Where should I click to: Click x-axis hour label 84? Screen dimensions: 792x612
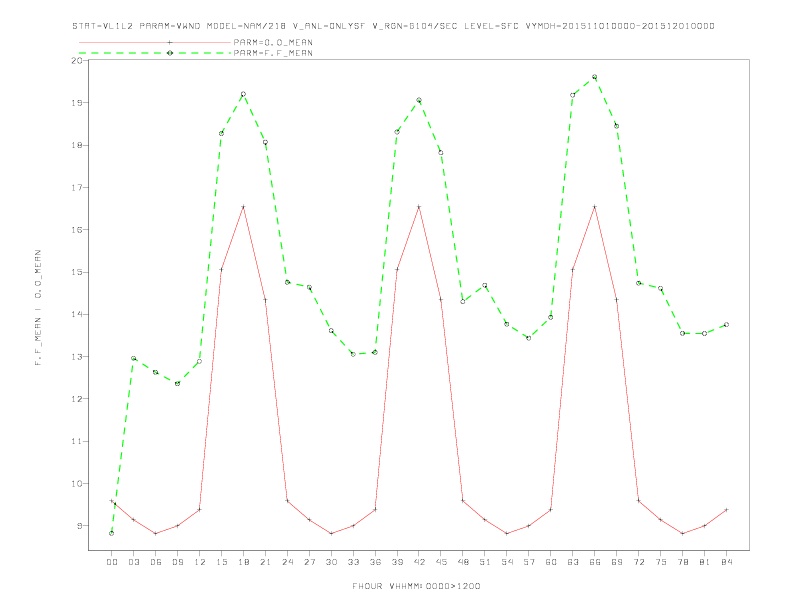coord(727,562)
